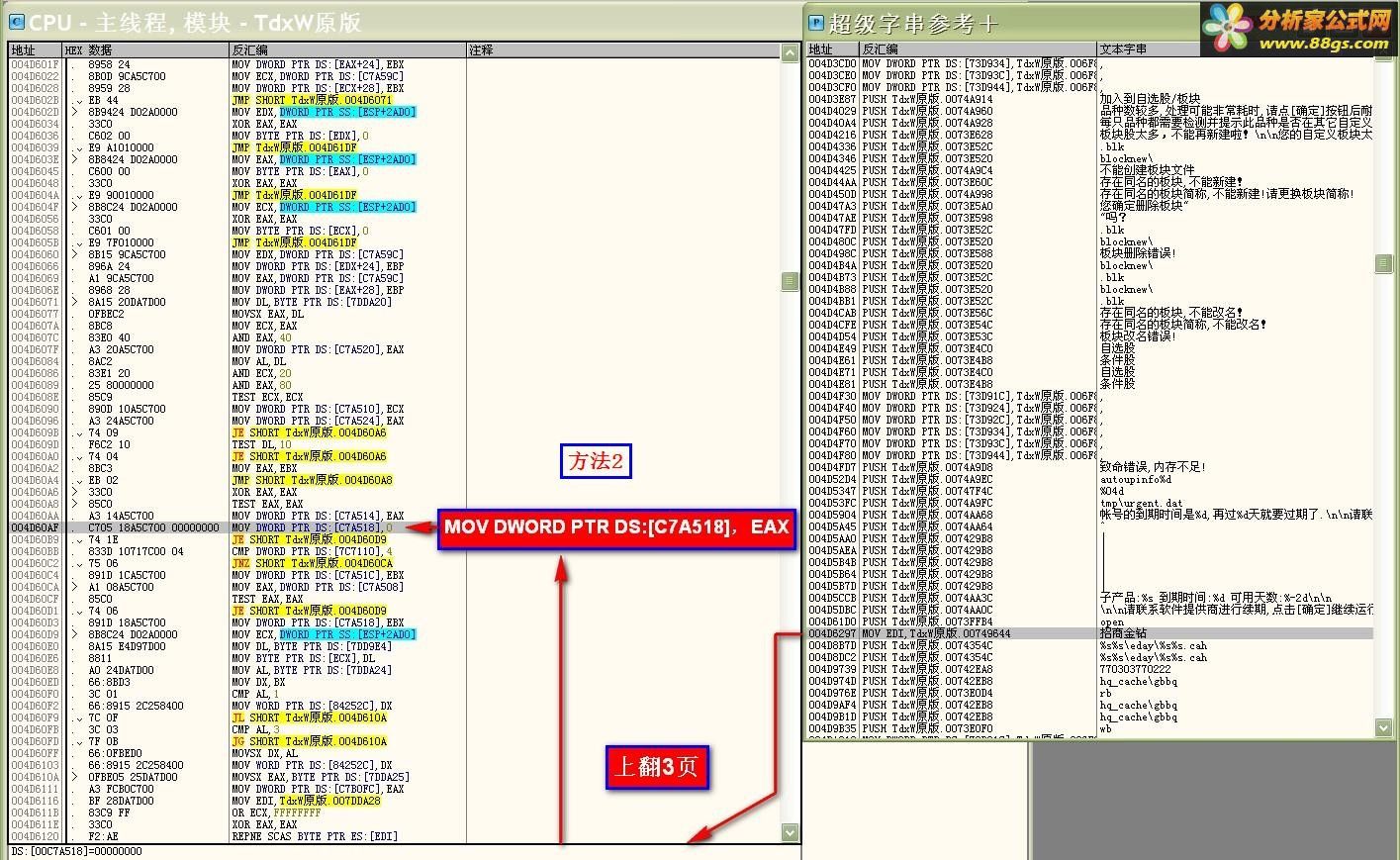
Task: Click 超级字串参考+ window title bar
Action: [x=999, y=23]
